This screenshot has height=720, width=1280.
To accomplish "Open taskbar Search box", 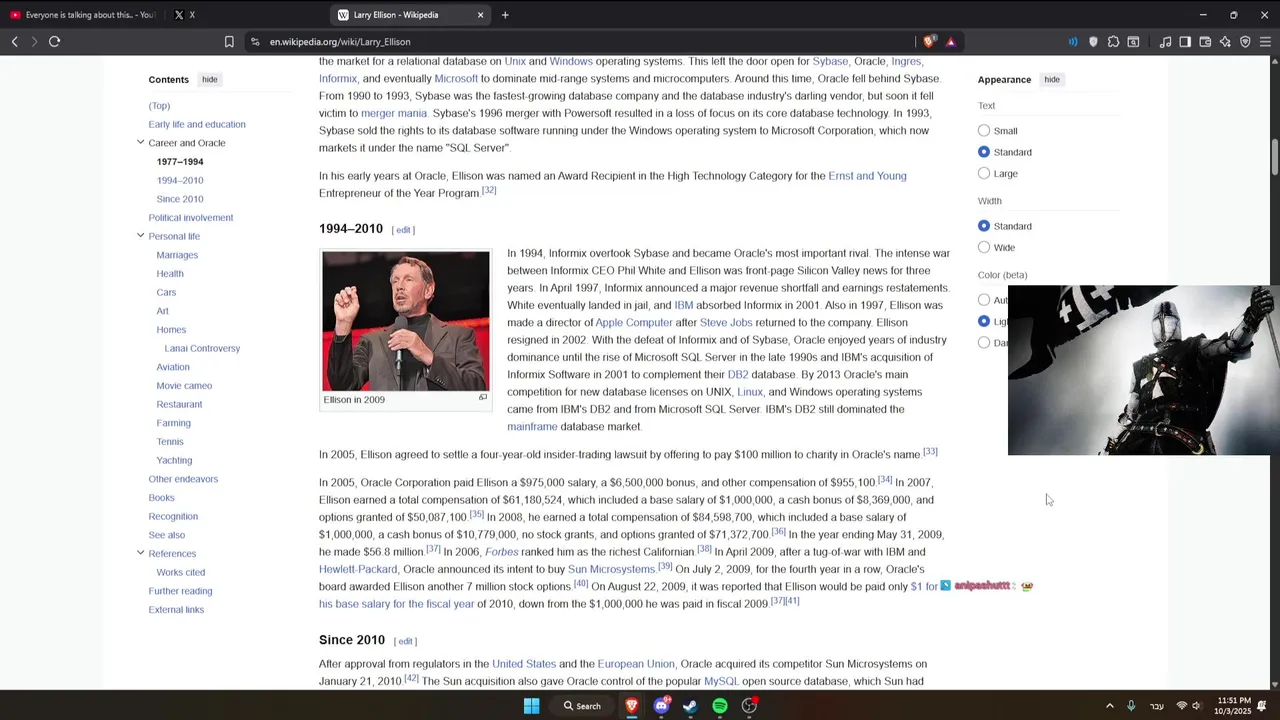I will (x=582, y=706).
